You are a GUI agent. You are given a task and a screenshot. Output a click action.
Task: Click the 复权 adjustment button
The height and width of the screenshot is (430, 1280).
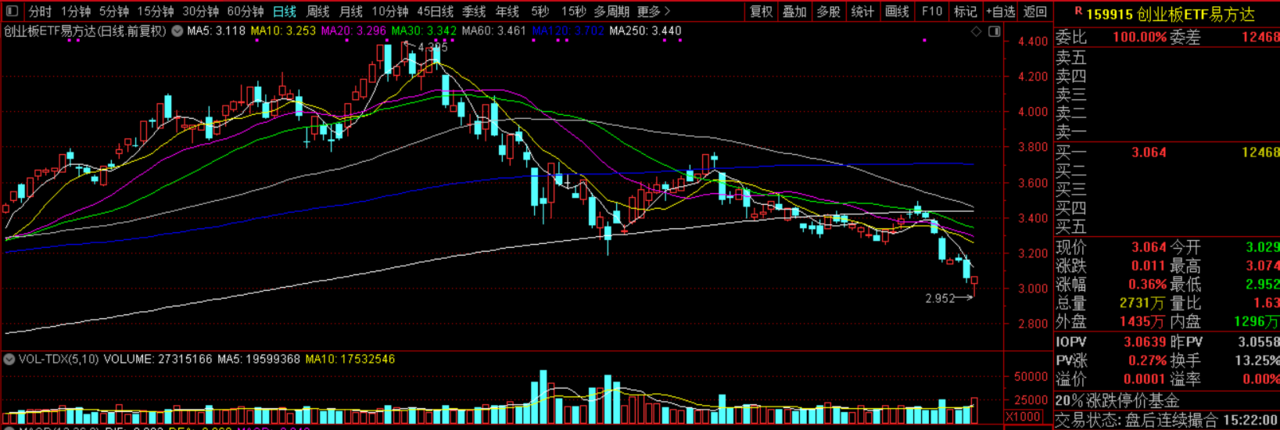pyautogui.click(x=761, y=12)
